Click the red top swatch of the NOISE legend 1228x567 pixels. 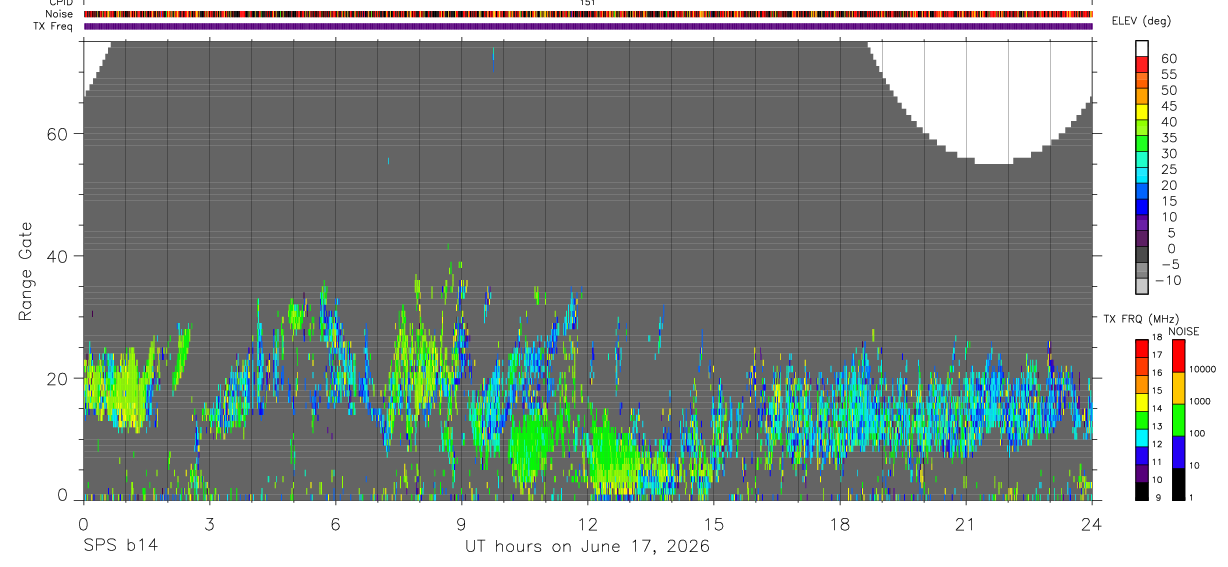[1178, 355]
